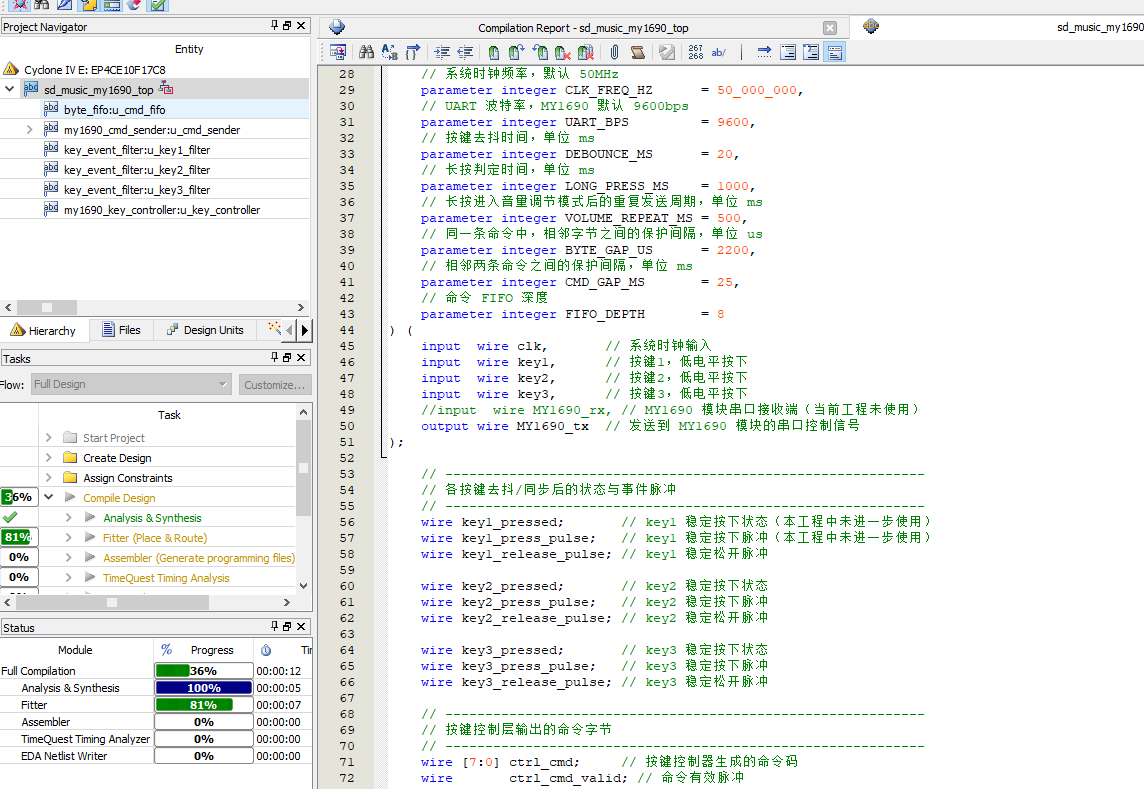Expand Analysis & Synthesis task

point(69,517)
